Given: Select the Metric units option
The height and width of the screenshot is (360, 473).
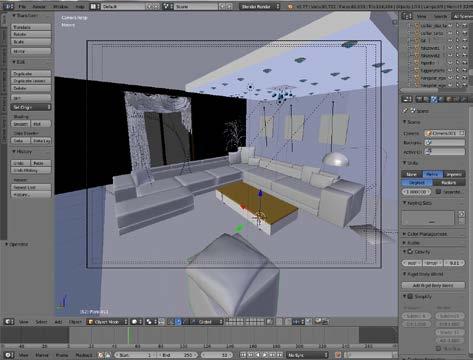Looking at the screenshot, I should [x=432, y=174].
